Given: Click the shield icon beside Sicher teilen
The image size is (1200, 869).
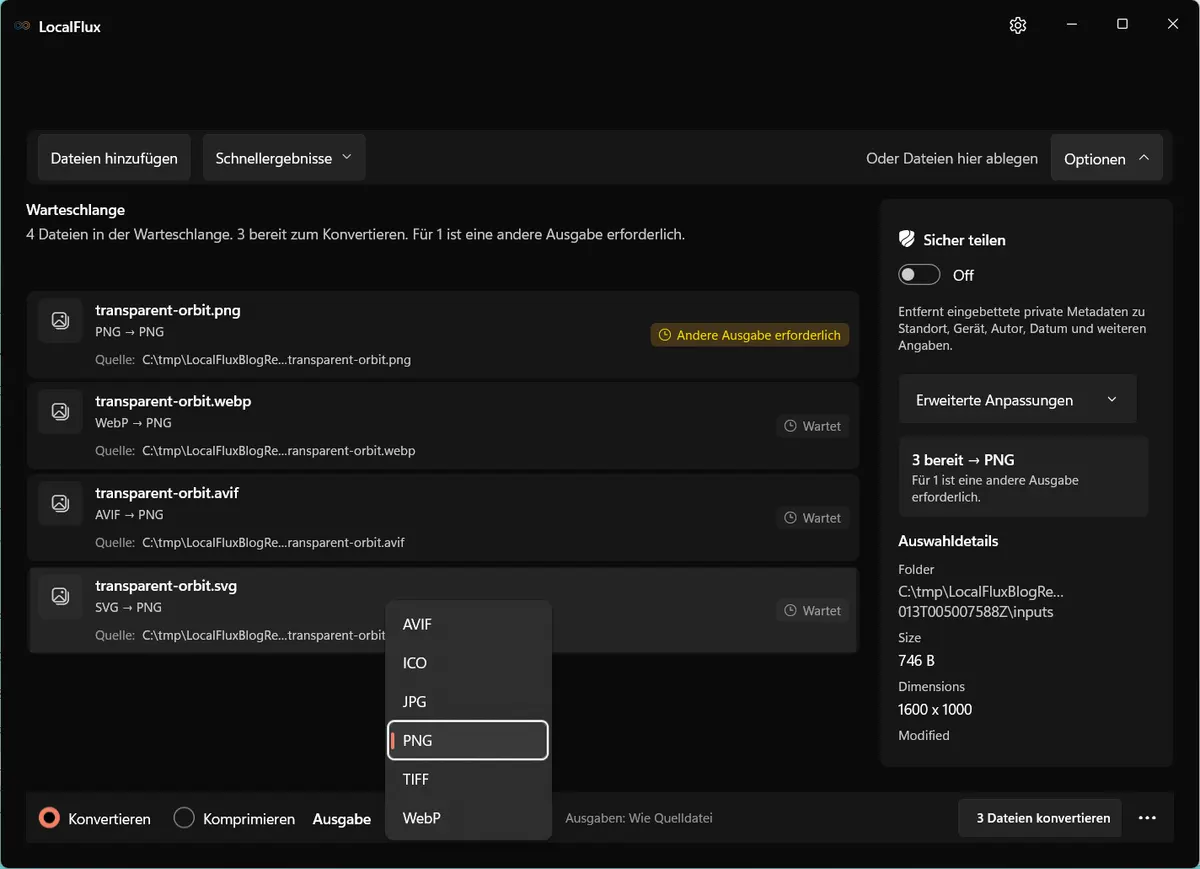Looking at the screenshot, I should coord(907,239).
